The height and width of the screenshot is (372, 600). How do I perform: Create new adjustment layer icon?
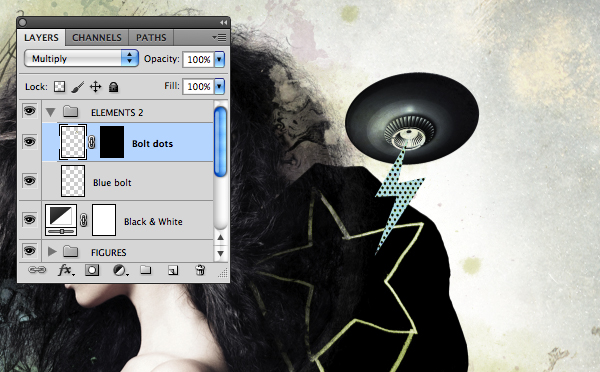pyautogui.click(x=121, y=271)
